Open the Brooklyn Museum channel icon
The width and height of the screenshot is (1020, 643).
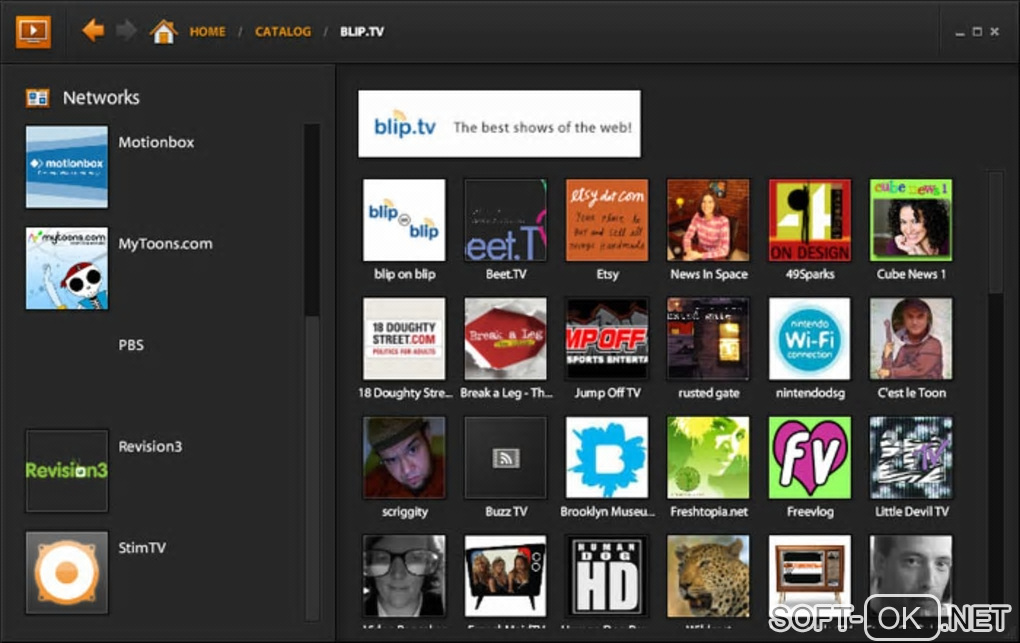(607, 458)
